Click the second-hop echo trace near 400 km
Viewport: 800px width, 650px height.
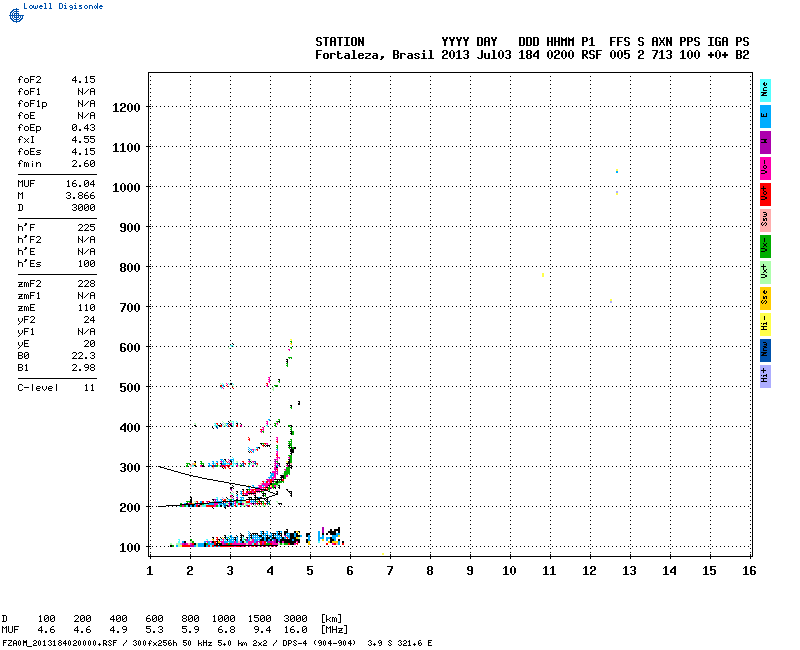[x=228, y=424]
